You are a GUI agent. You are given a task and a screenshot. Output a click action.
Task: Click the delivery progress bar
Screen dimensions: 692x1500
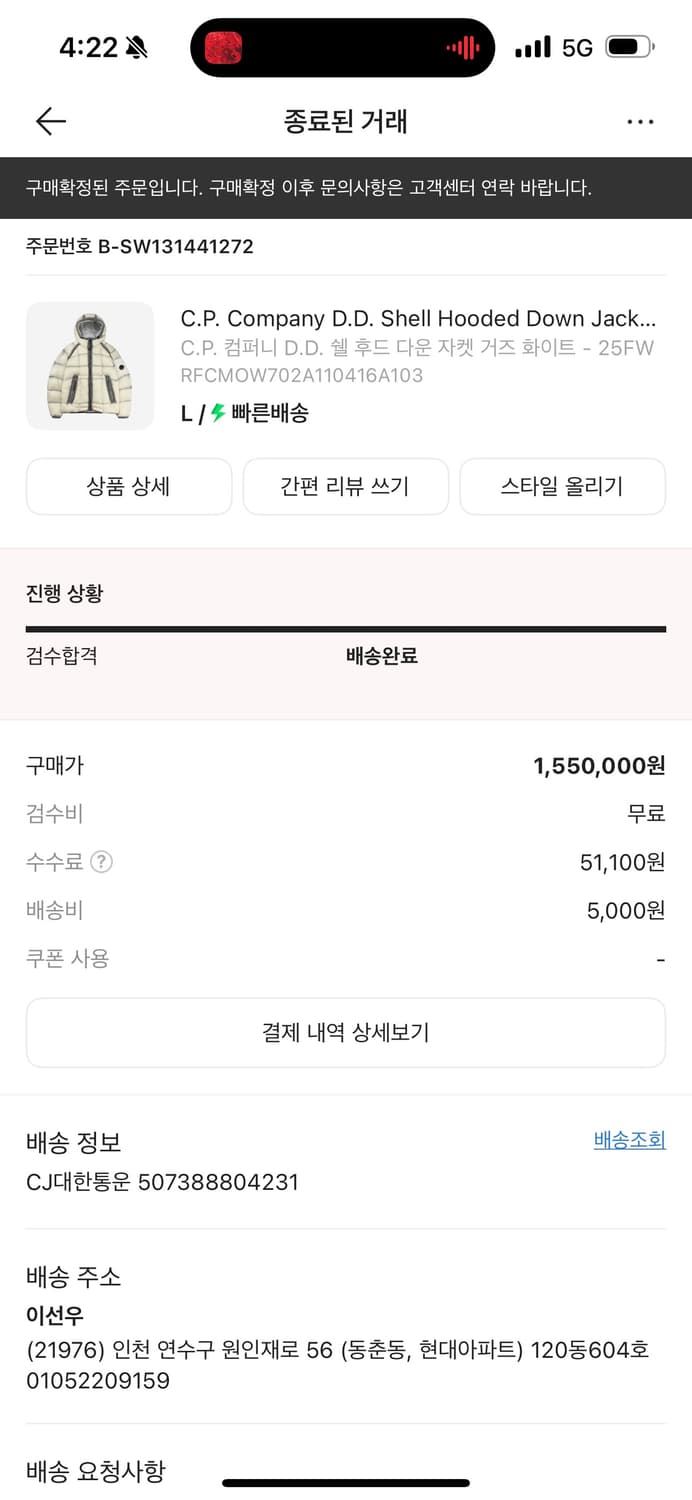(x=346, y=630)
